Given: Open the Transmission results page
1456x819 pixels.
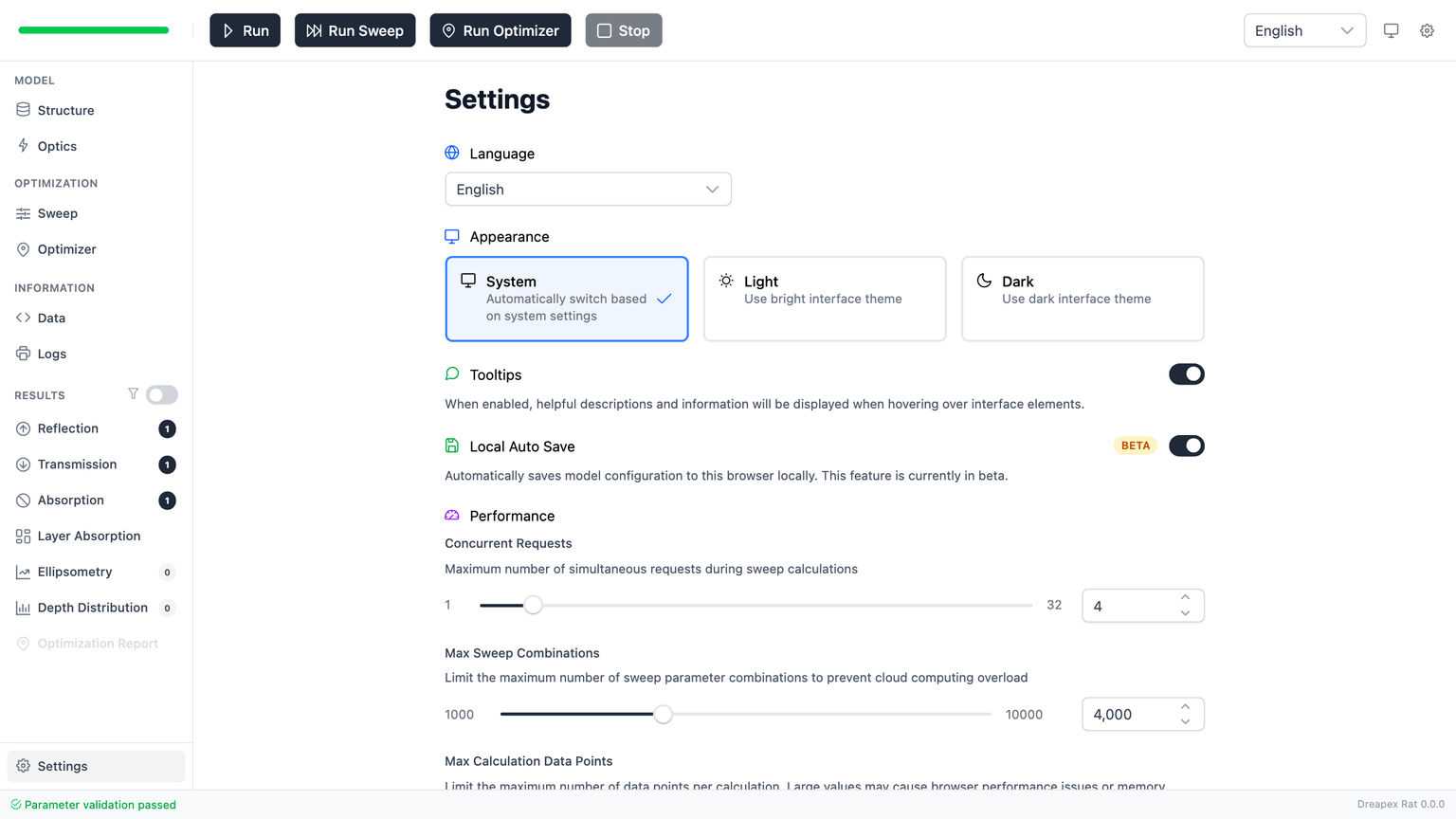Looking at the screenshot, I should [x=77, y=464].
